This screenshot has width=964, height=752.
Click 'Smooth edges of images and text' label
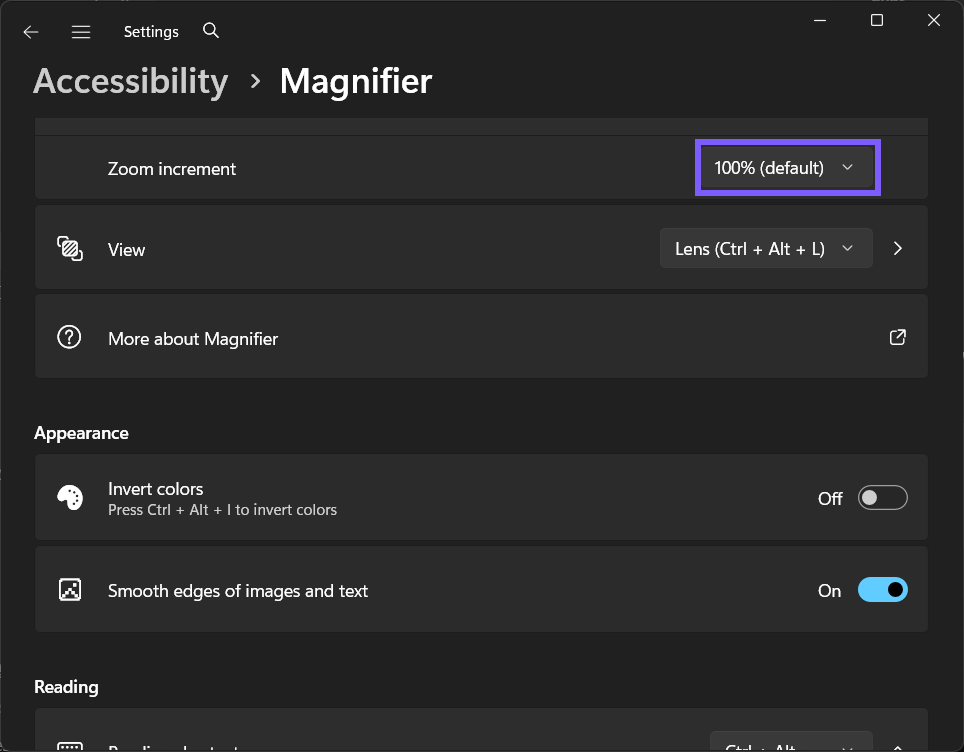(x=238, y=591)
